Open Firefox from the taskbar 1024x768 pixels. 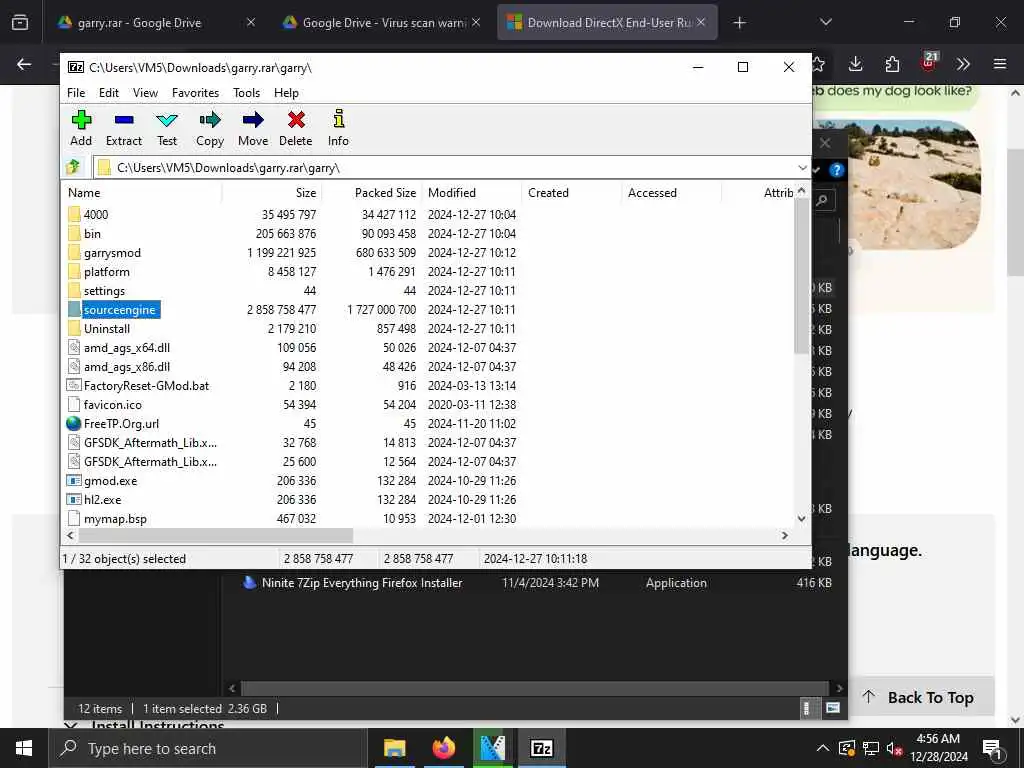(443, 748)
